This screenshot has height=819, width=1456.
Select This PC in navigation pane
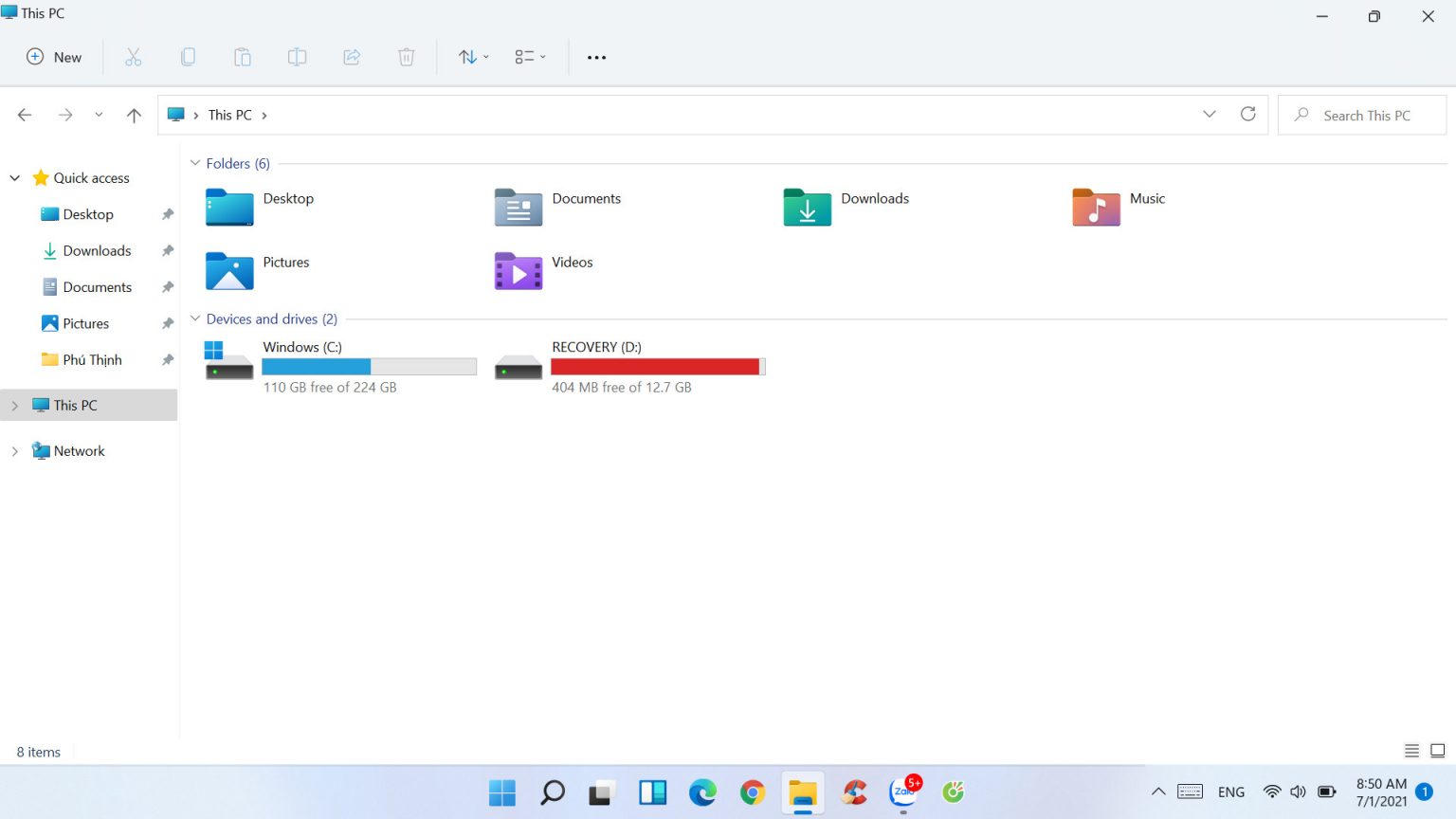coord(75,405)
